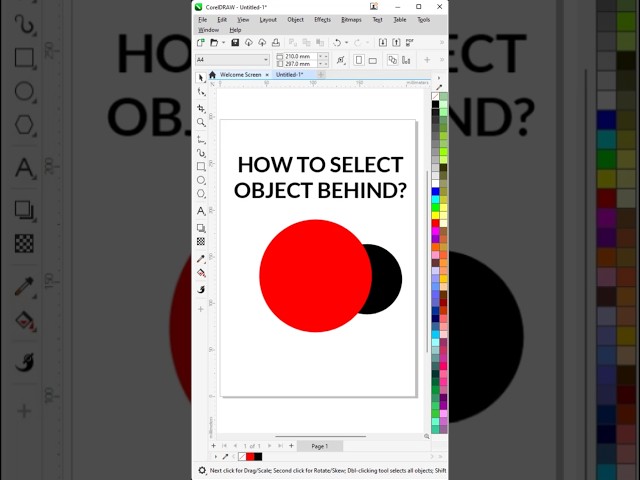Pick black swatch in document palette
The image size is (640, 480).
(x=258, y=457)
